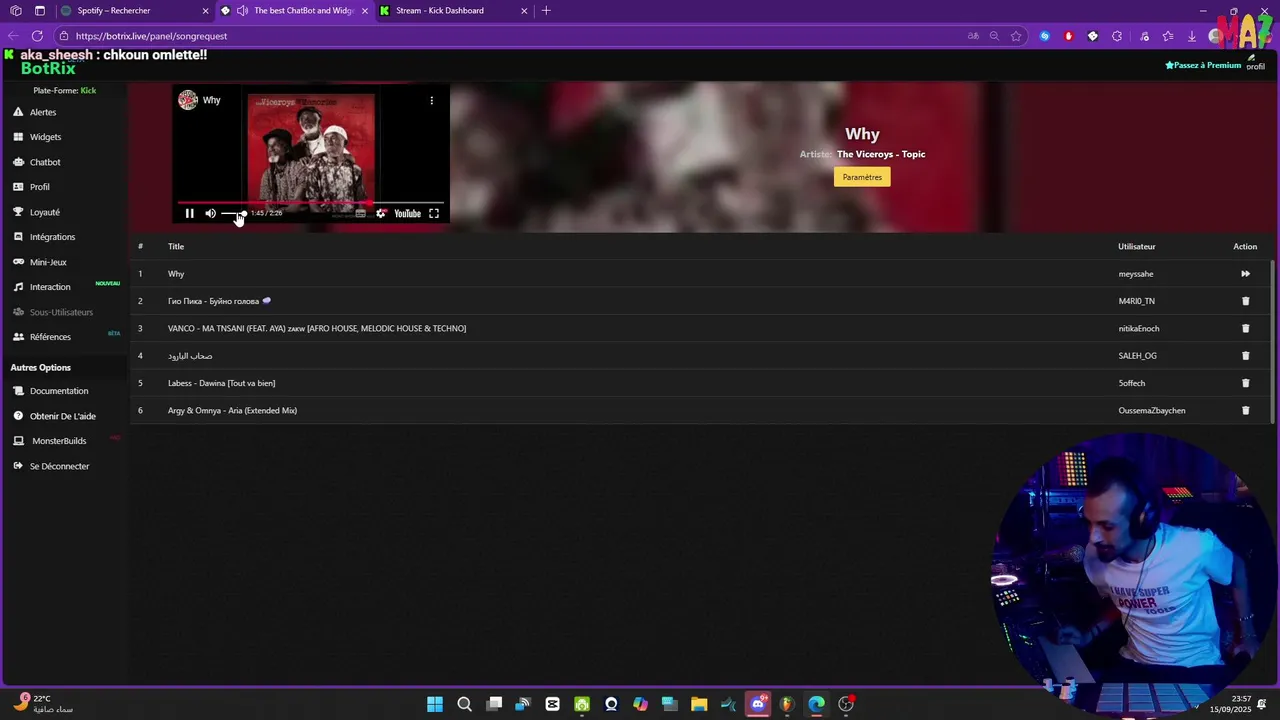Open the browser favorites list icon
1280x720 pixels.
pos(1168,36)
